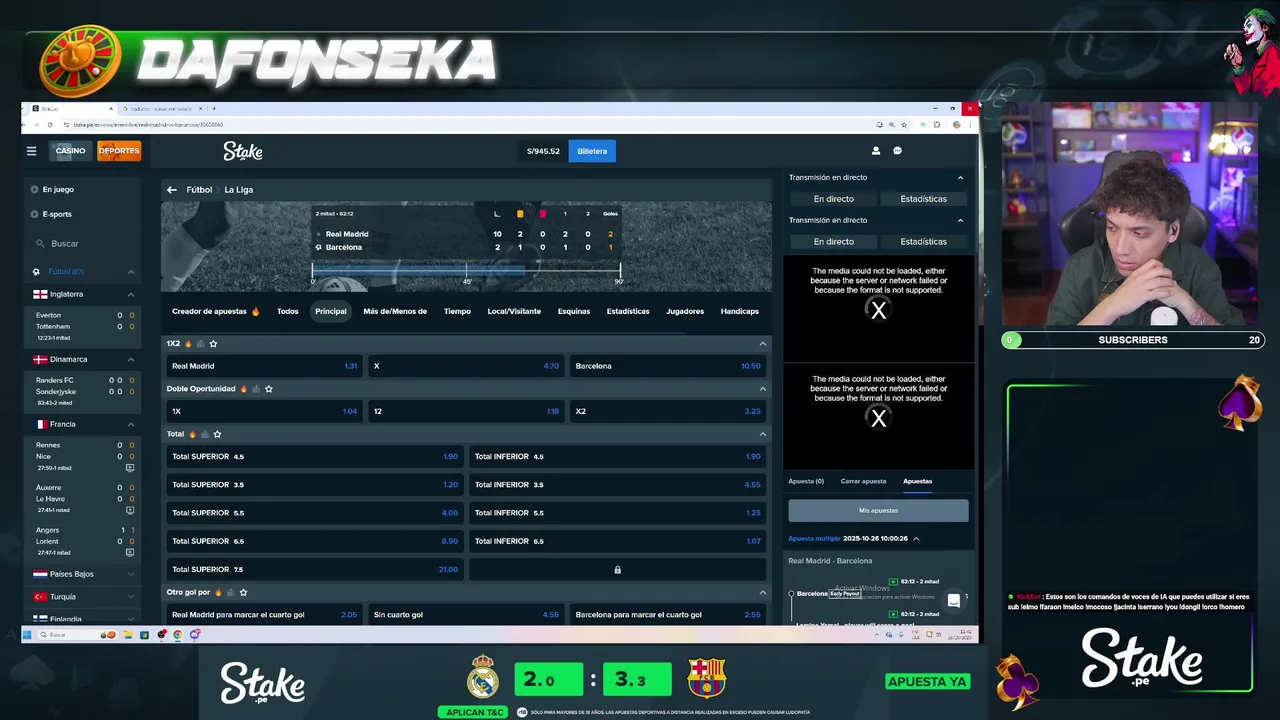This screenshot has width=1280, height=720.
Task: Open the Jugadores tab
Action: [x=685, y=311]
